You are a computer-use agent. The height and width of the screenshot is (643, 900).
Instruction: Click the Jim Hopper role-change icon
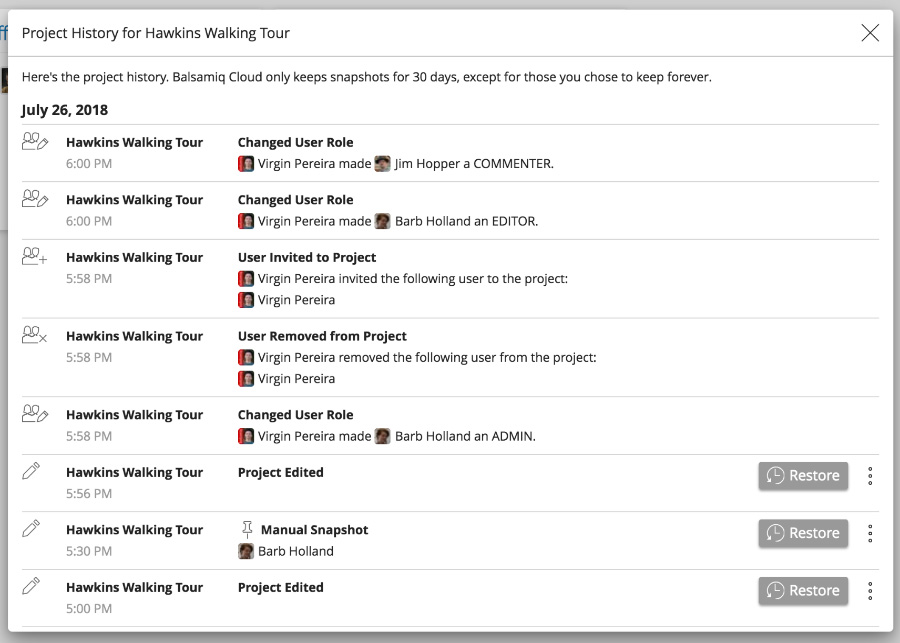pos(35,142)
